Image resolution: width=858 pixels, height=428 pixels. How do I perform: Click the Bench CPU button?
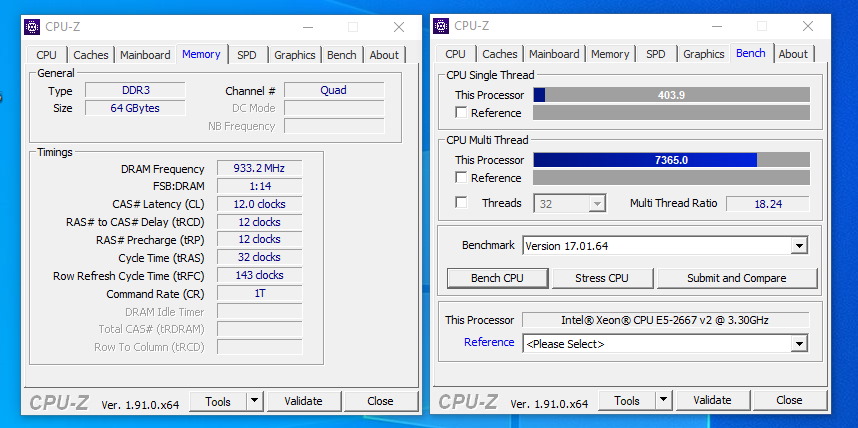(x=497, y=278)
